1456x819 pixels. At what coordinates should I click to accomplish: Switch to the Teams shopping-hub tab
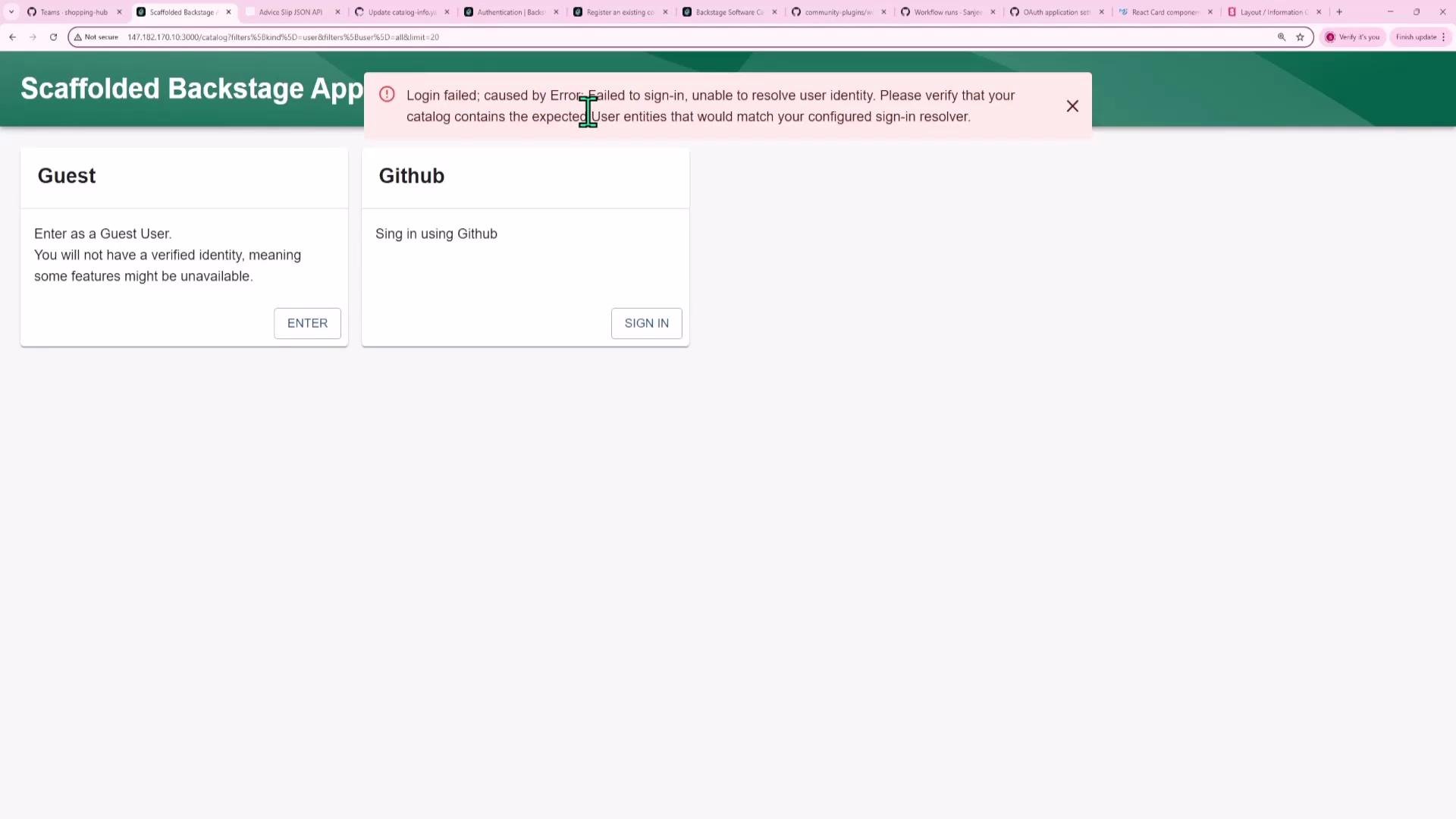pos(74,12)
